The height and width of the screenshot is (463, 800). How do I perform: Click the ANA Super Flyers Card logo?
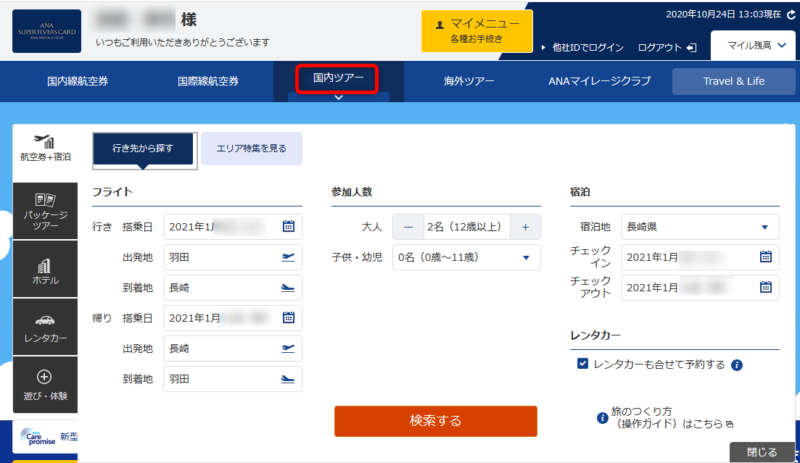click(46, 31)
